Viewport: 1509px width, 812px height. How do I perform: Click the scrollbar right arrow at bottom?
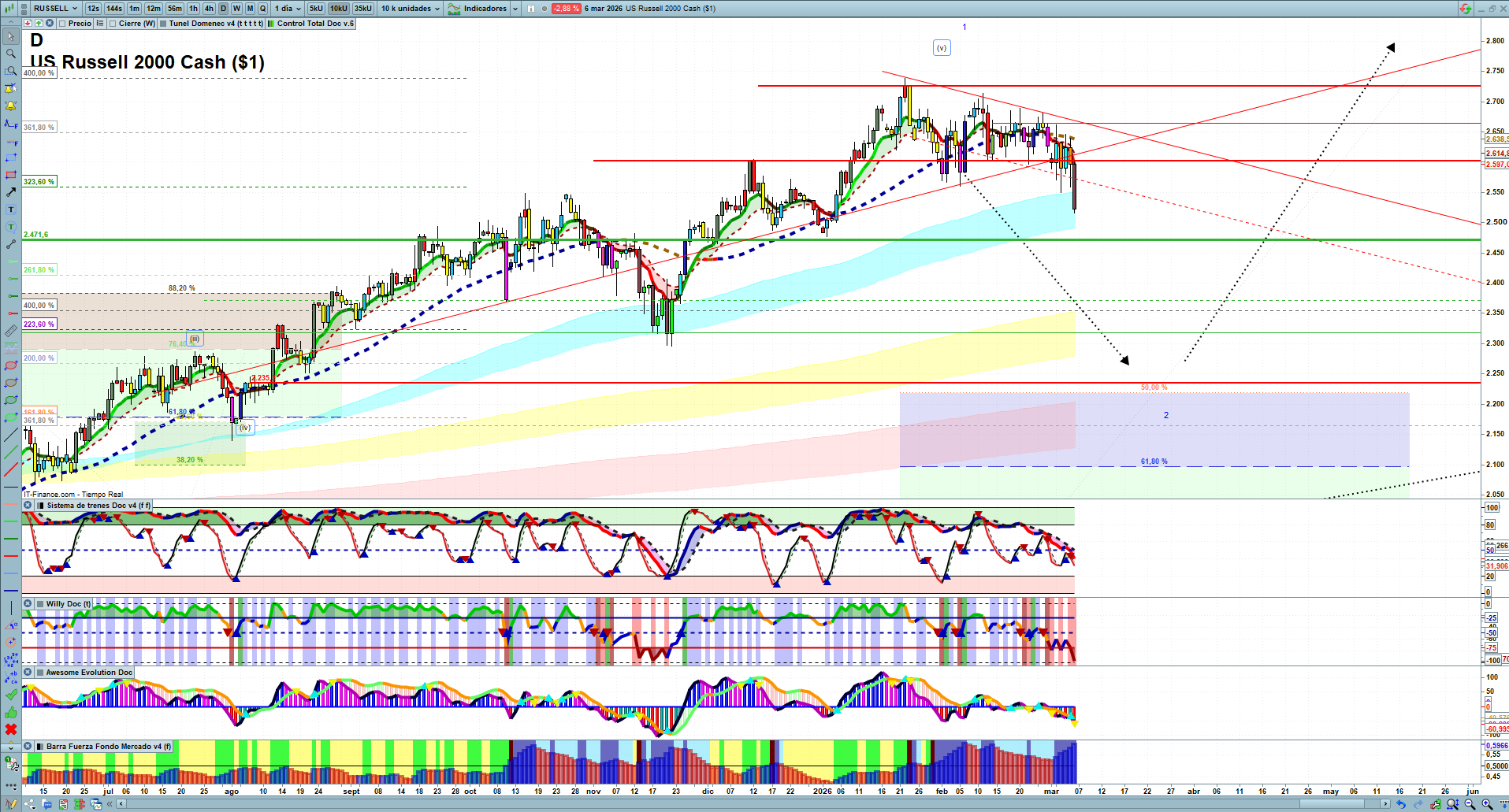coord(1386,804)
